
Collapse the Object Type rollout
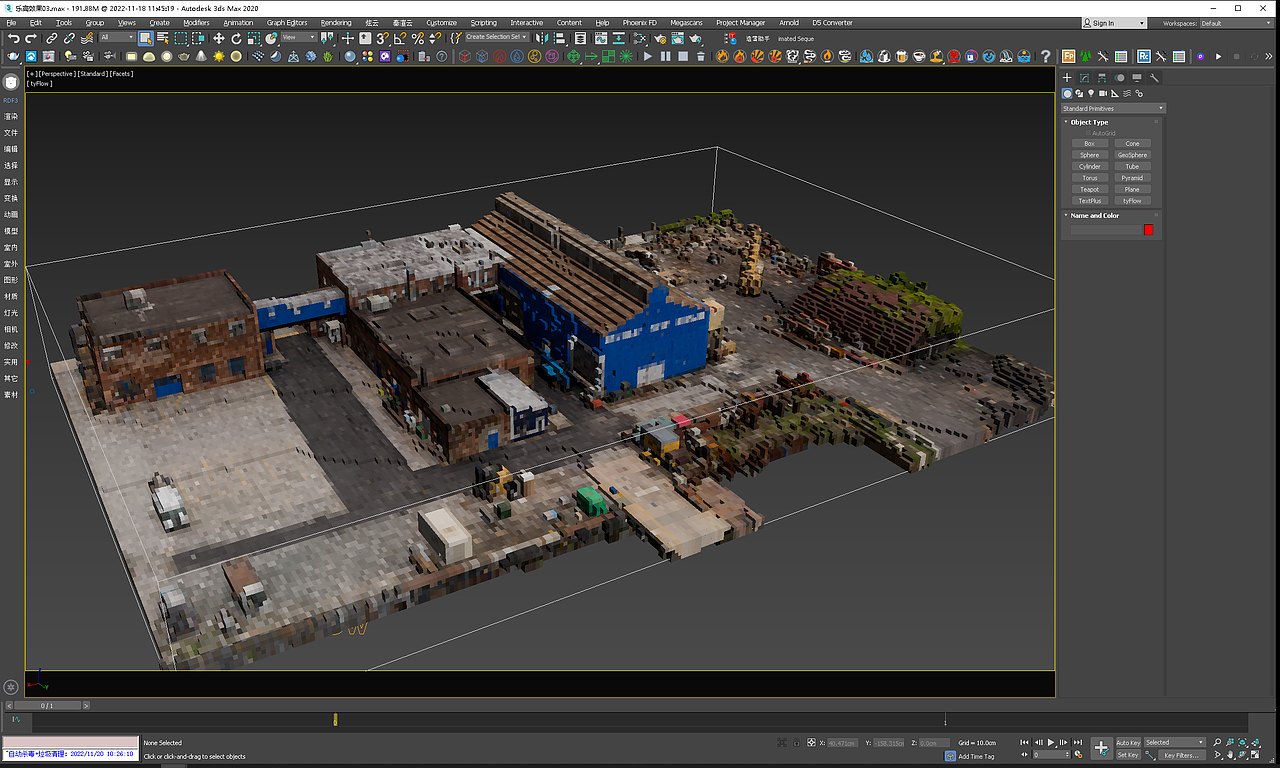pyautogui.click(x=1089, y=122)
